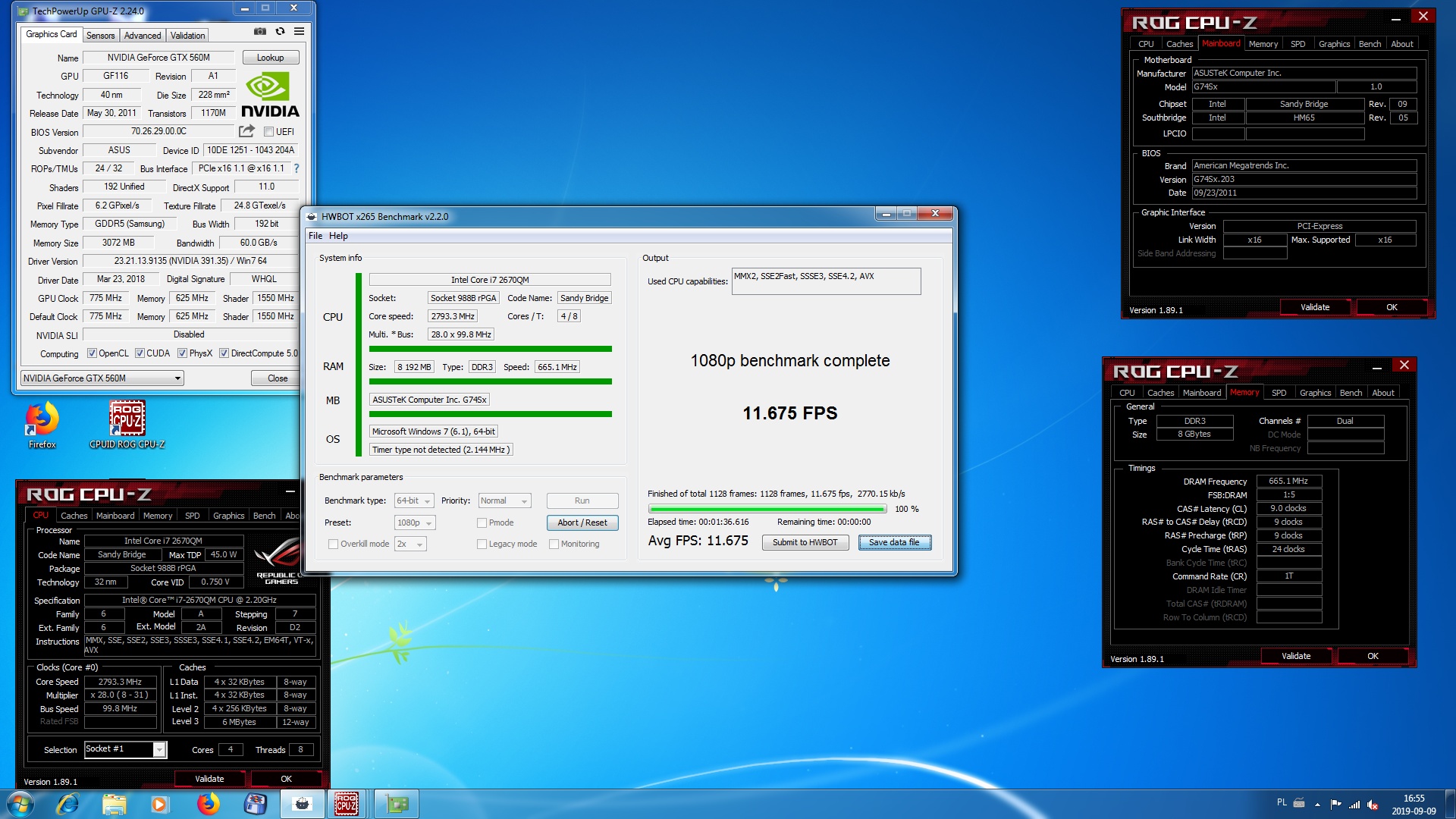Image resolution: width=1456 pixels, height=819 pixels.
Task: Click the benchmark green progress bar
Action: click(x=767, y=510)
